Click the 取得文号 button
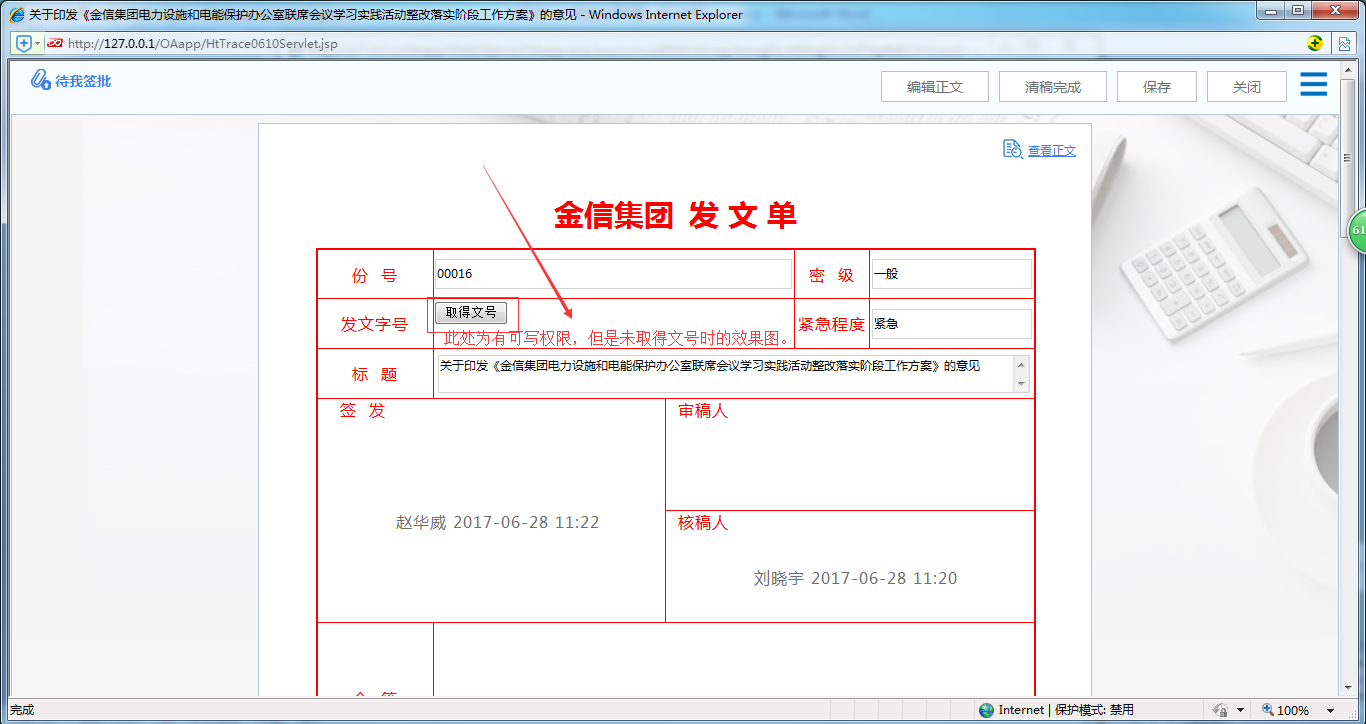This screenshot has width=1366, height=724. pos(470,311)
